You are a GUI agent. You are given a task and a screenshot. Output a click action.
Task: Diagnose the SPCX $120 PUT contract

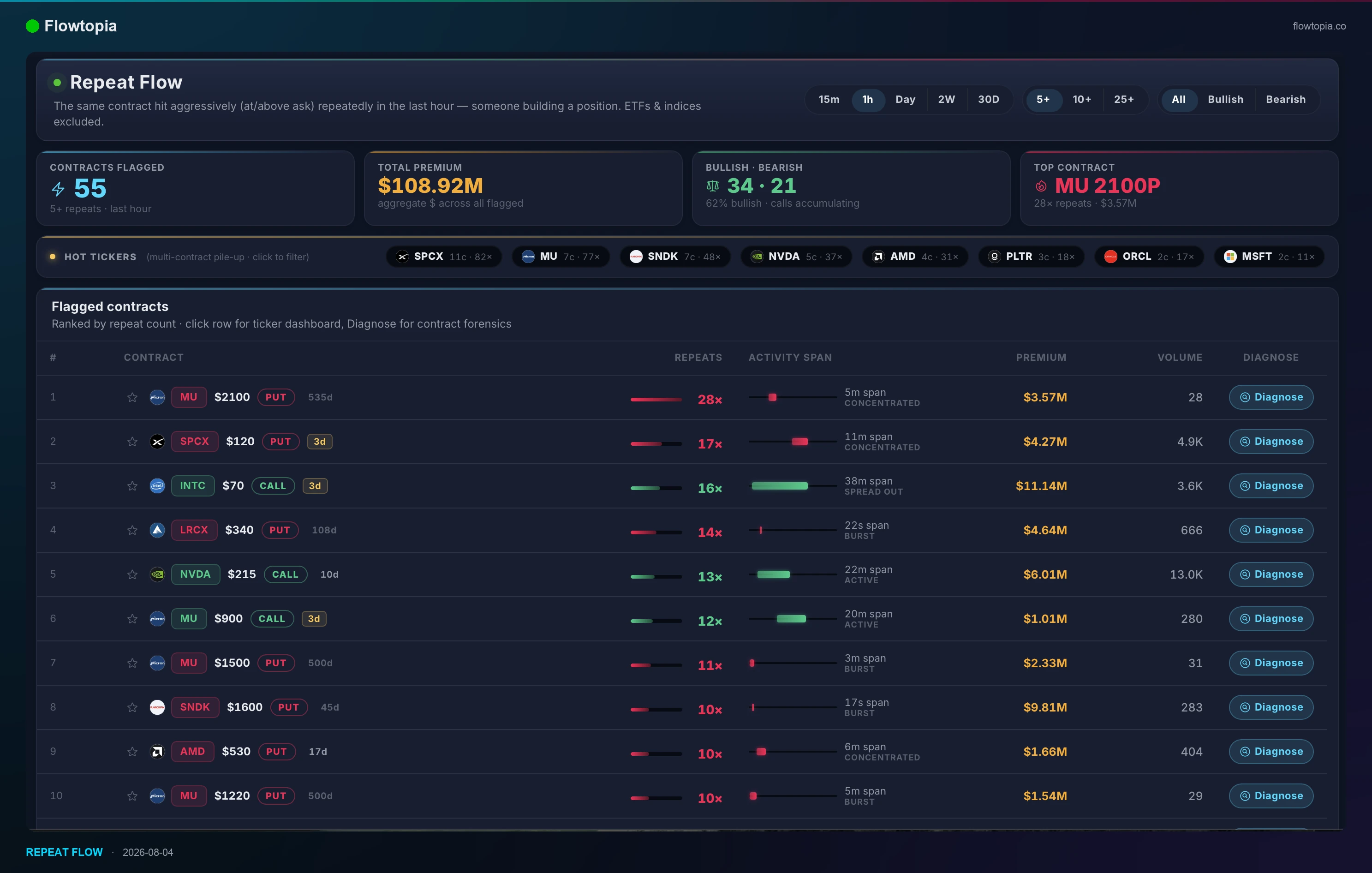(x=1271, y=442)
